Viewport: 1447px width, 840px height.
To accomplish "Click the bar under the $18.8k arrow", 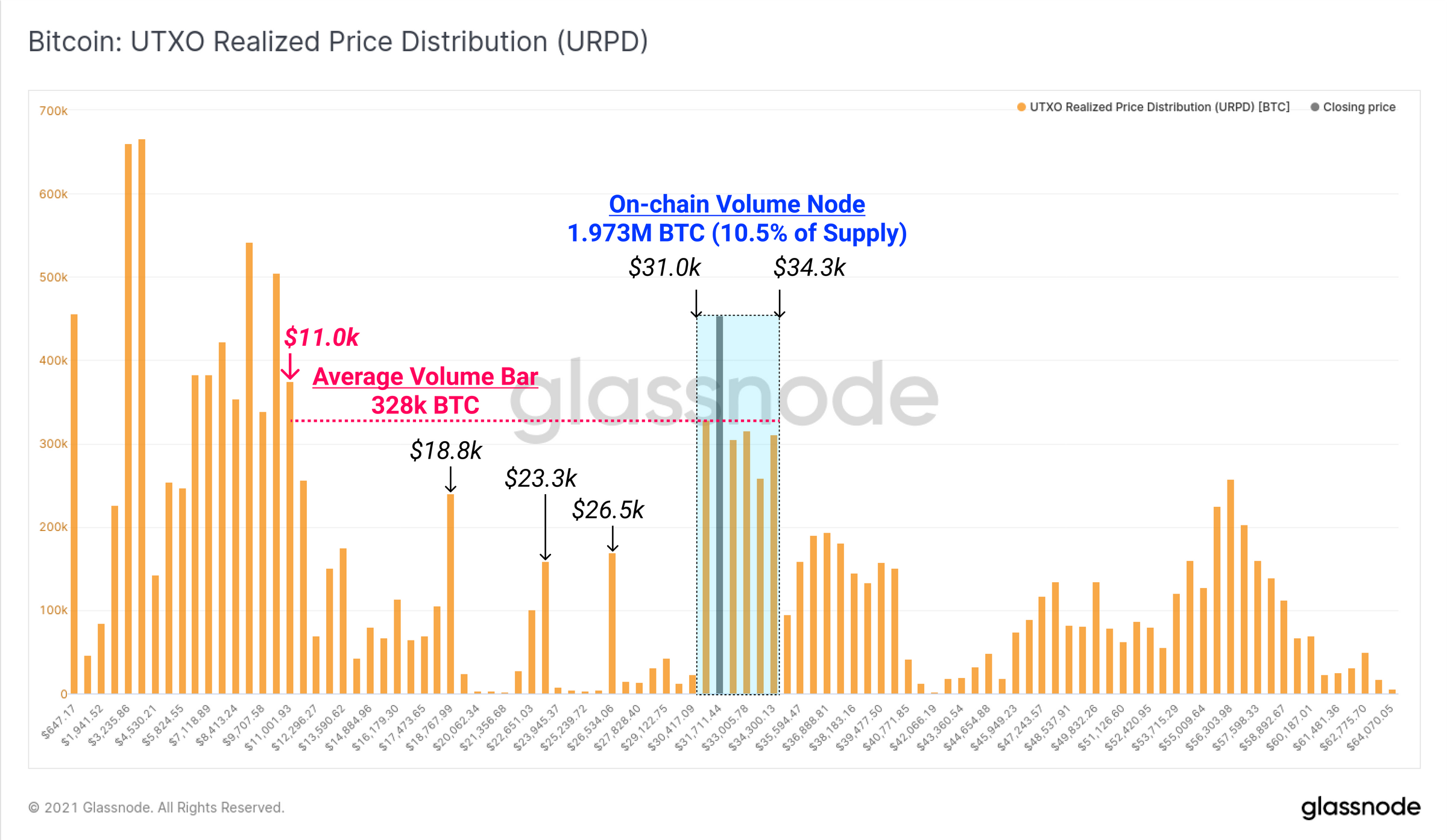I will pos(450,594).
